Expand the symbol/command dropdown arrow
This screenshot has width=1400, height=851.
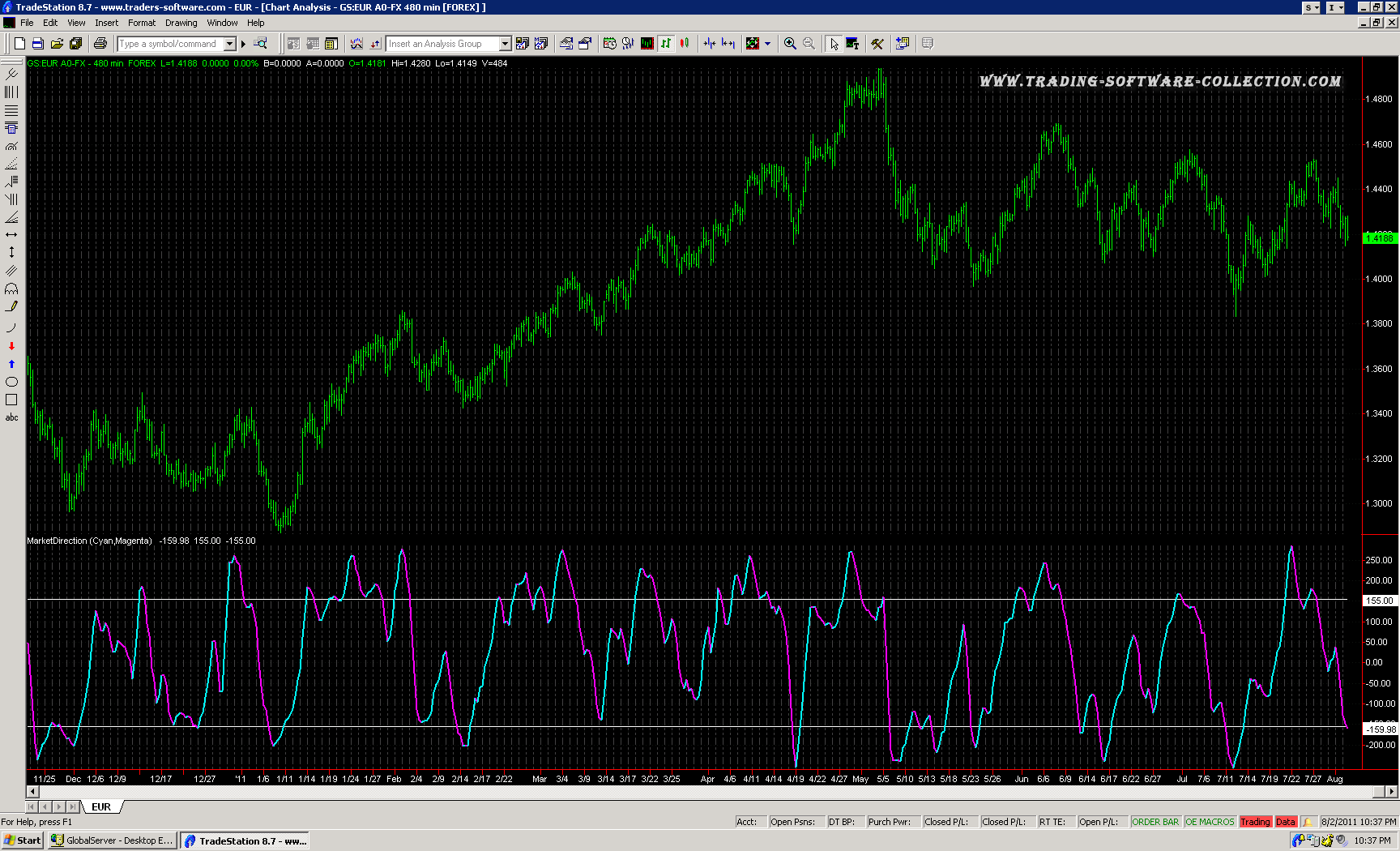coord(230,44)
